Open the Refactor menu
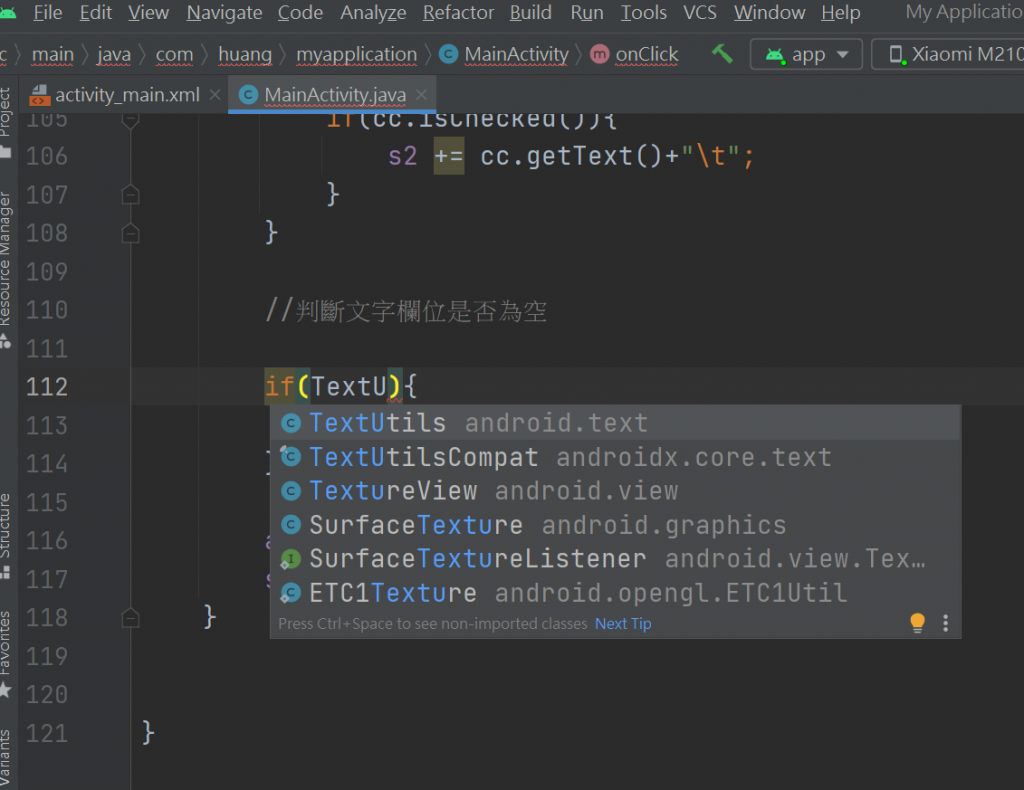Screen dimensions: 1024x790 point(458,12)
